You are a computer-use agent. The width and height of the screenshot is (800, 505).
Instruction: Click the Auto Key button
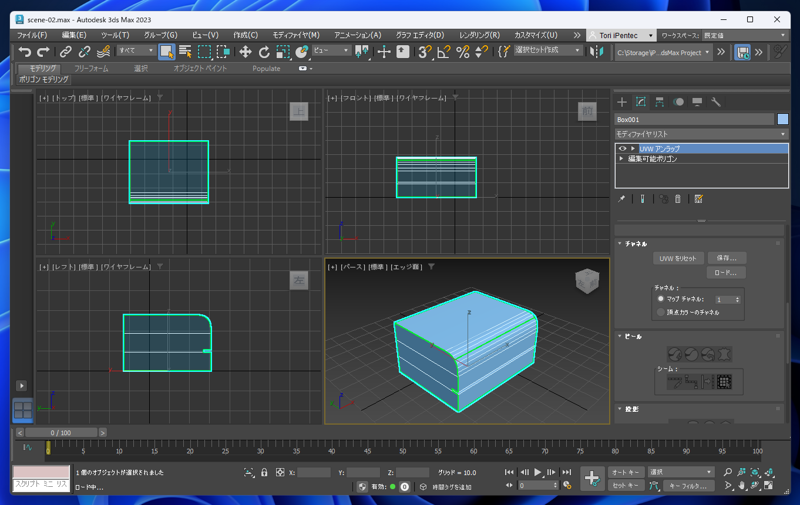click(x=626, y=472)
